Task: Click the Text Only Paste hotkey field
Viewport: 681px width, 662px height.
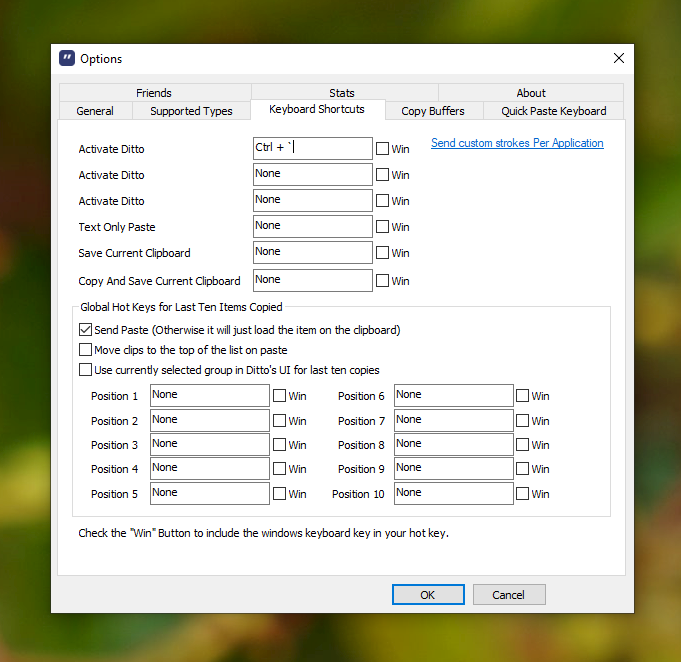Action: coord(313,226)
